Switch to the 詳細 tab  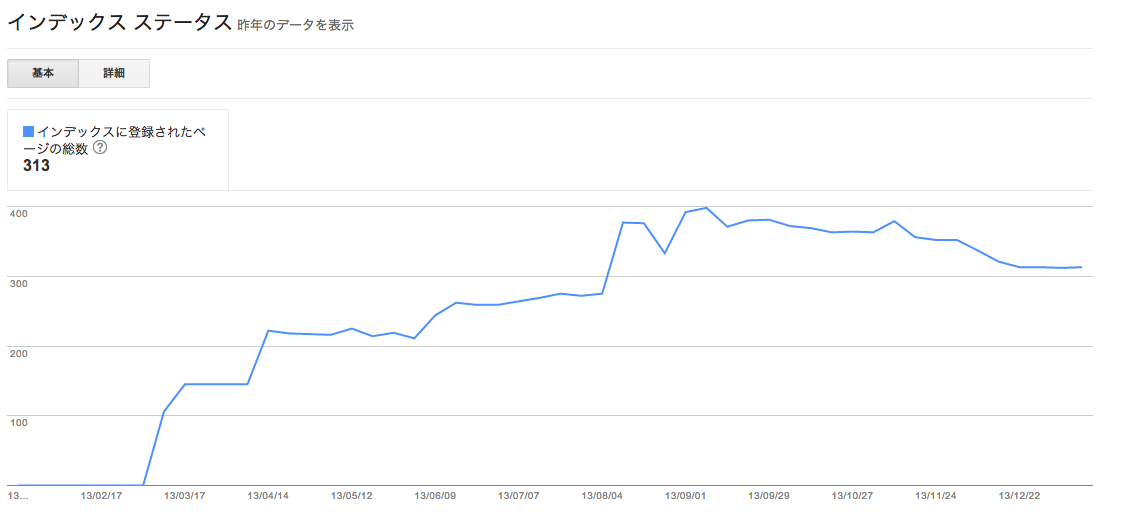[x=114, y=74]
